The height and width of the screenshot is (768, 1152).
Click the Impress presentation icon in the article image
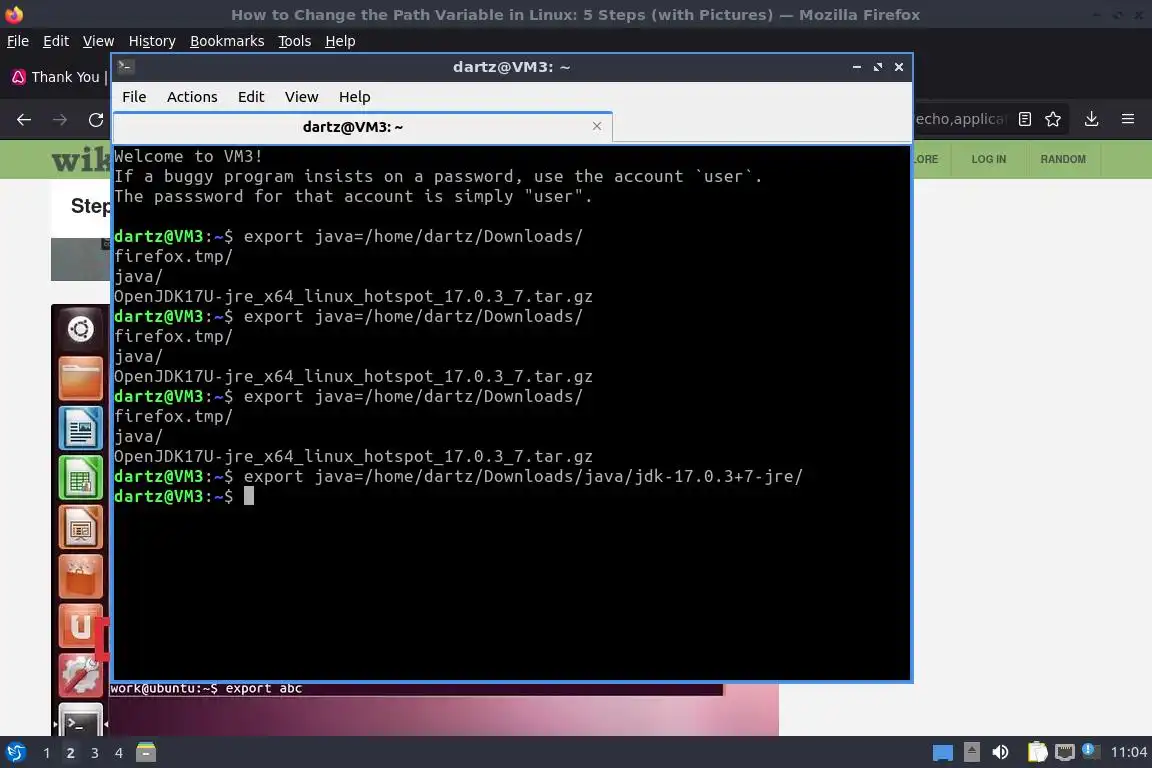pyautogui.click(x=81, y=527)
